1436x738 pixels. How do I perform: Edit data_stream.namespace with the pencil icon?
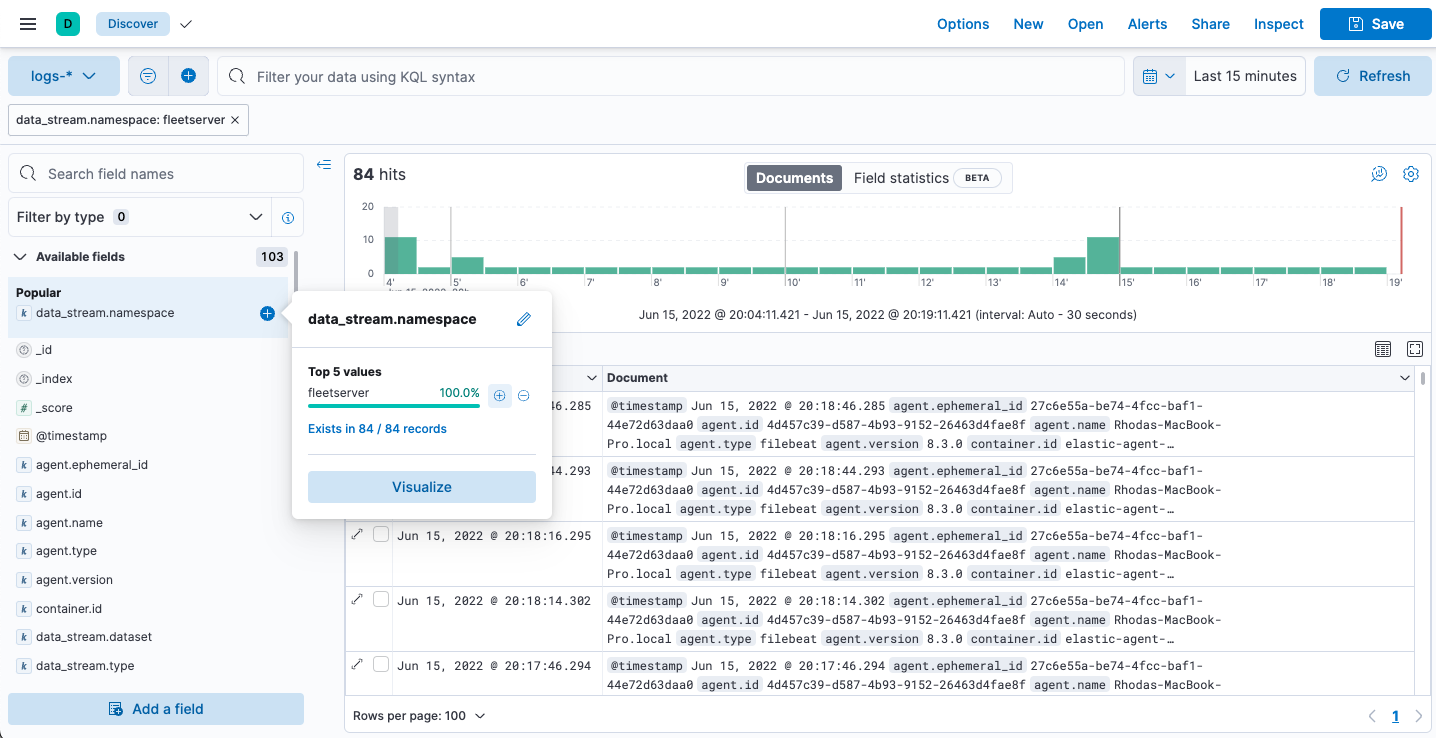point(523,319)
